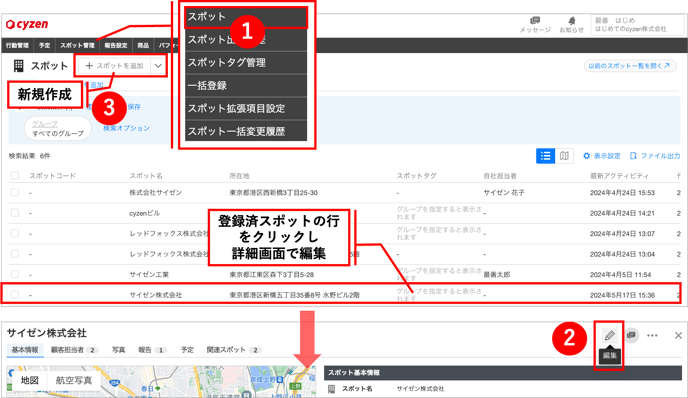The image size is (688, 398).
Task: Open message icon in detail panel
Action: pos(631,335)
